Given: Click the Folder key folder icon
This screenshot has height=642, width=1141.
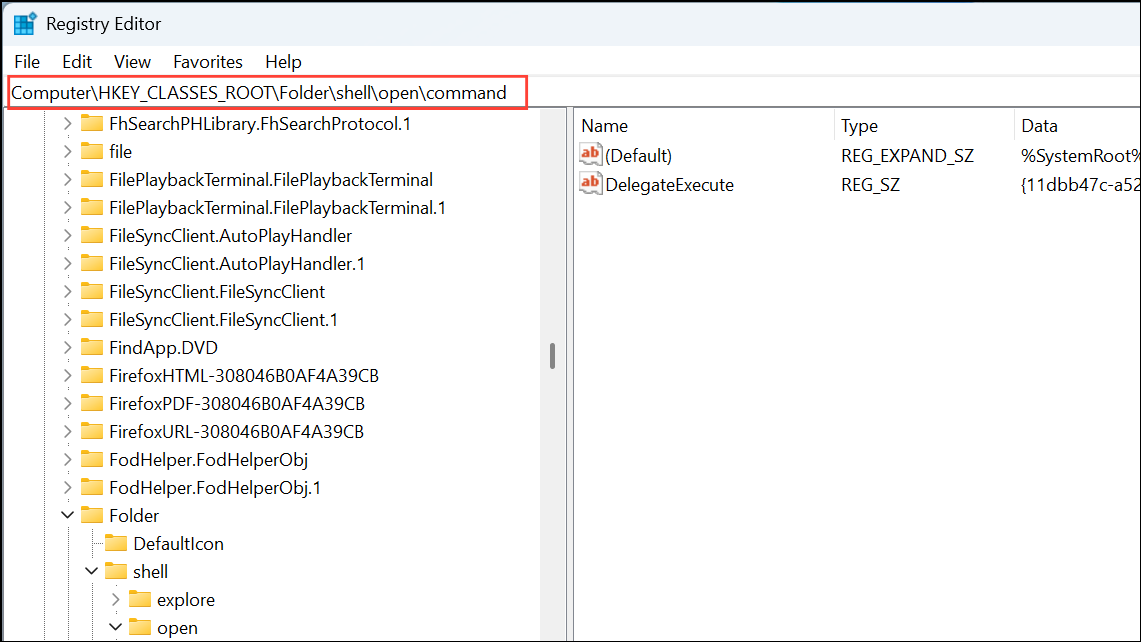Looking at the screenshot, I should [92, 515].
